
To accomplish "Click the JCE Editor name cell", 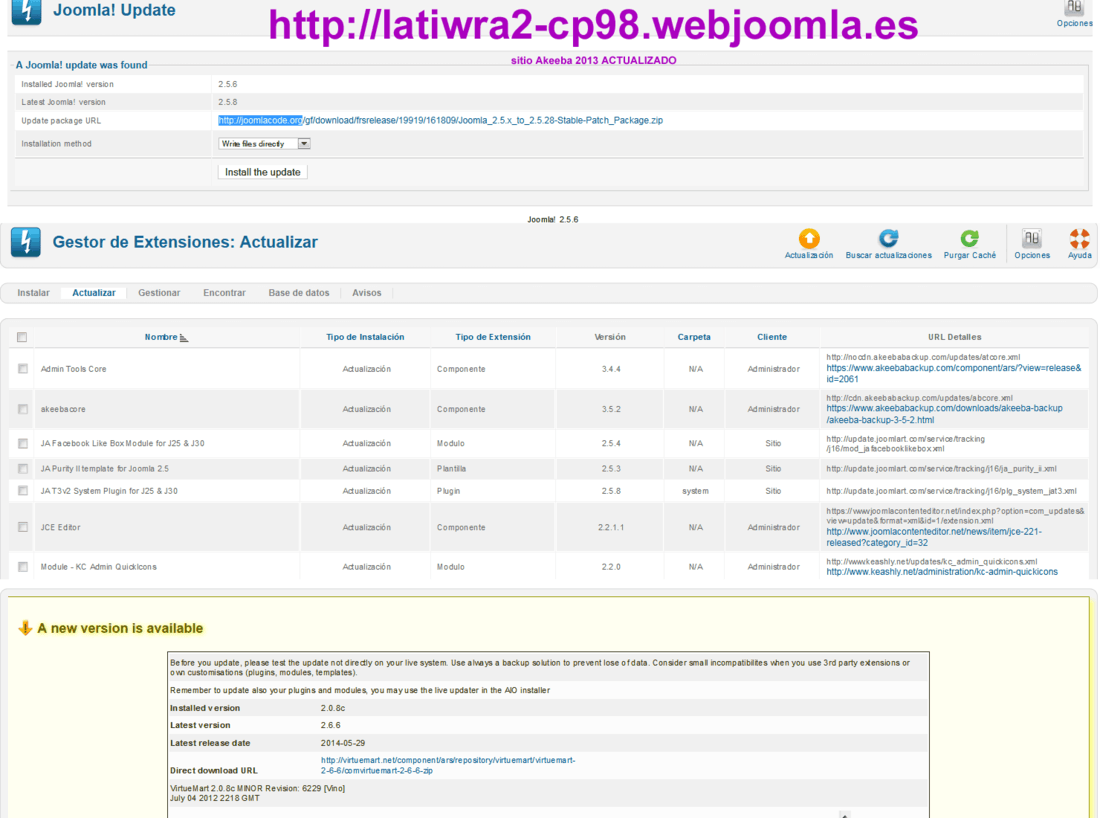I will tap(60, 528).
